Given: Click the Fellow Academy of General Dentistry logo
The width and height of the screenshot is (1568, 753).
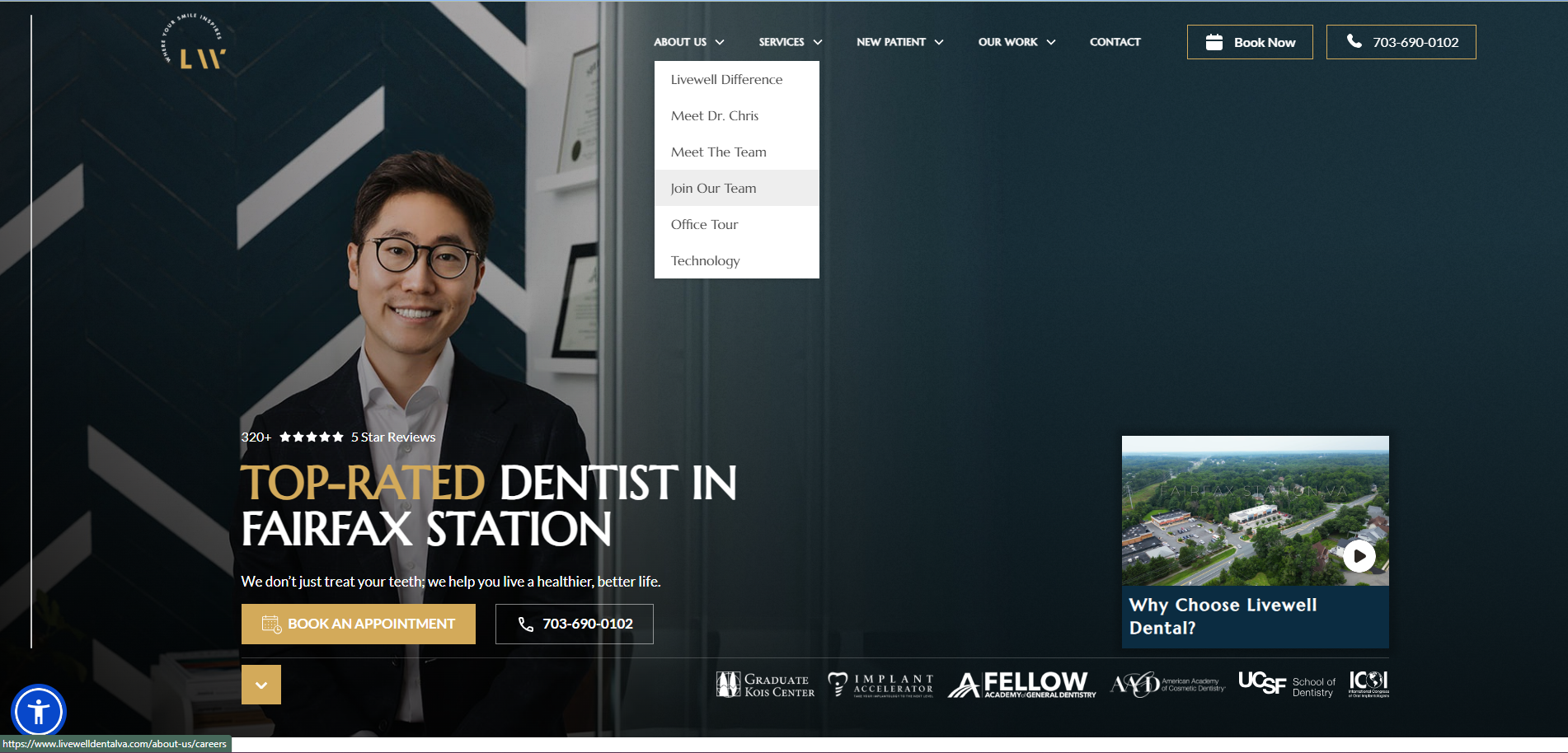Looking at the screenshot, I should point(1021,685).
